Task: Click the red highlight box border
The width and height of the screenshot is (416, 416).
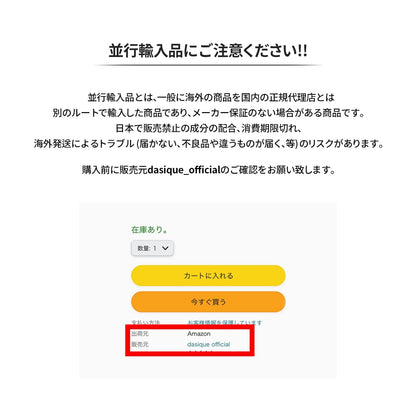Action: (x=190, y=353)
